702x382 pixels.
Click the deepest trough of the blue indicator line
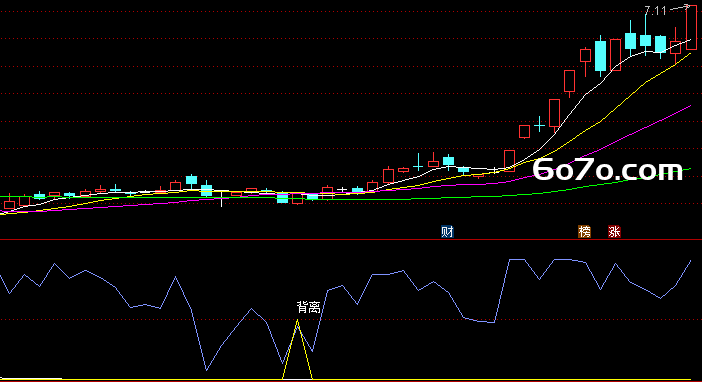[x=206, y=370]
